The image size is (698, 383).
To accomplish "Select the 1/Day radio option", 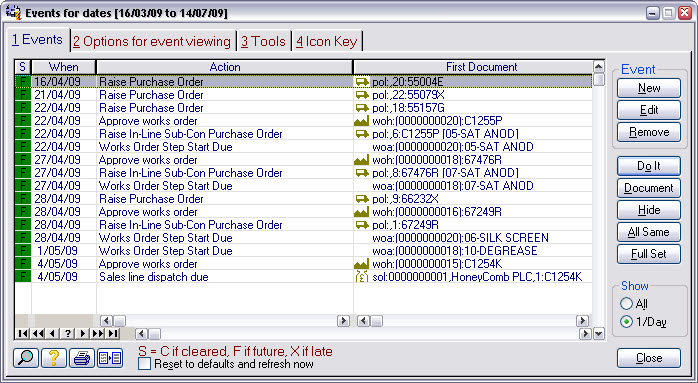I will (626, 322).
